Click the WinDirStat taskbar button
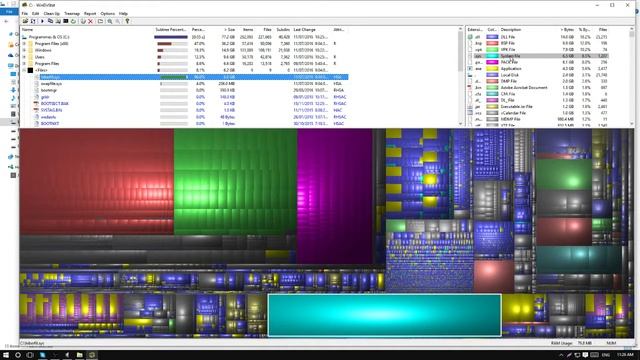Screen dimensions: 640x360 pos(92,355)
